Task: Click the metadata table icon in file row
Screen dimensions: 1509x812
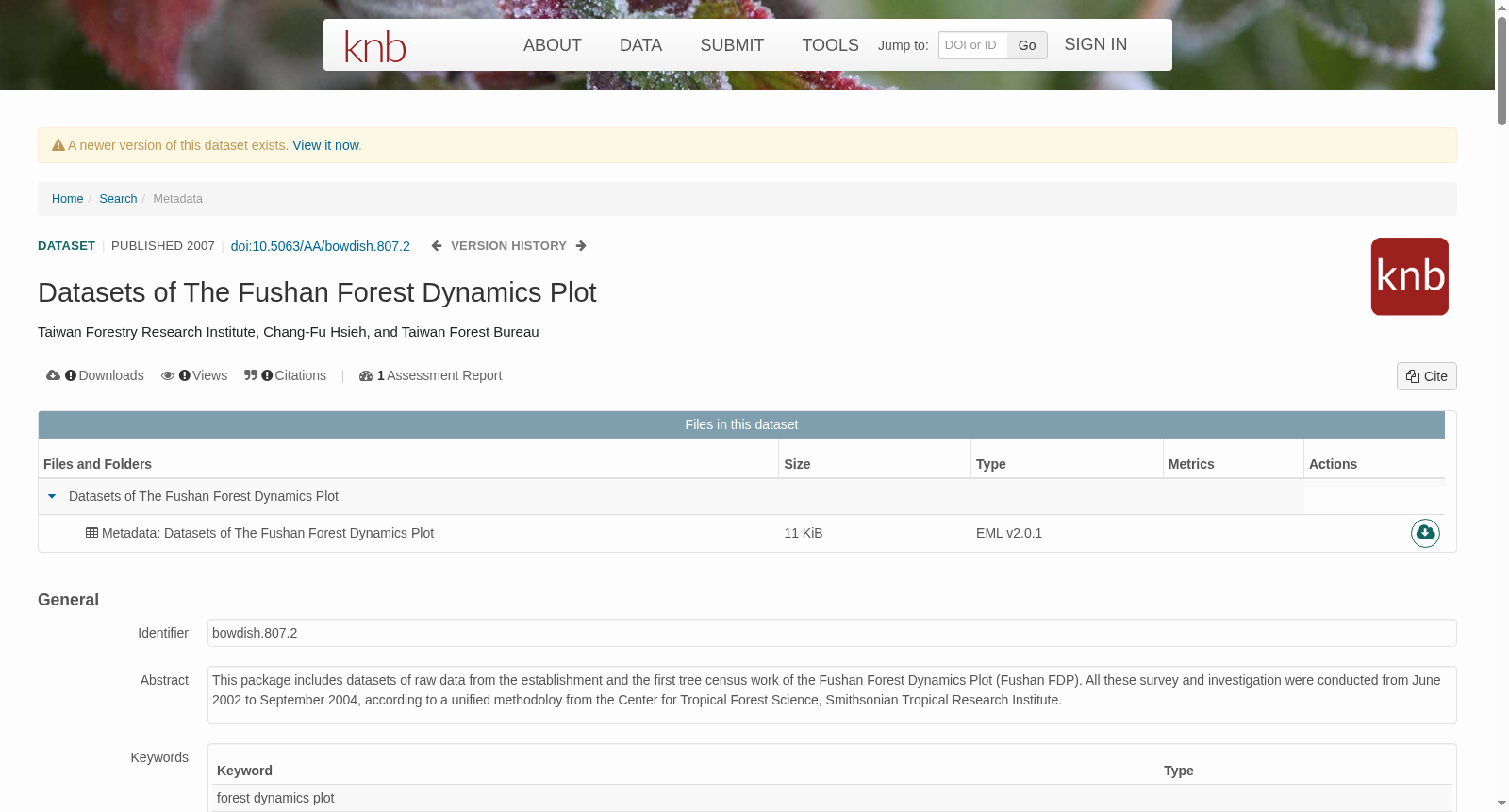Action: [x=91, y=533]
